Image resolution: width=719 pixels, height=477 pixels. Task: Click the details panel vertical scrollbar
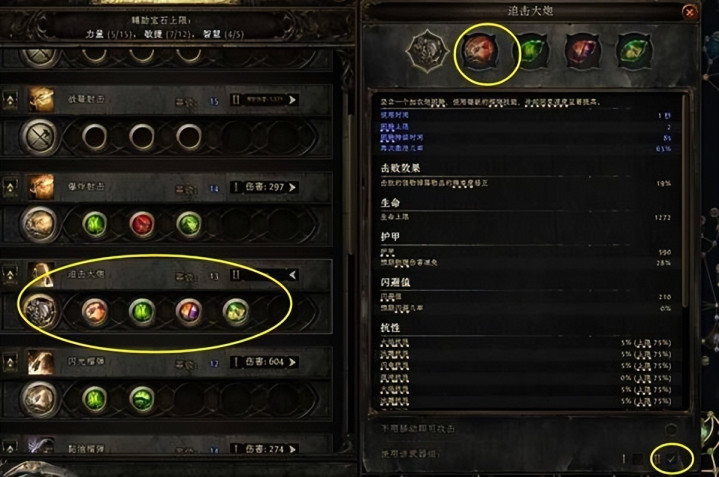click(685, 202)
